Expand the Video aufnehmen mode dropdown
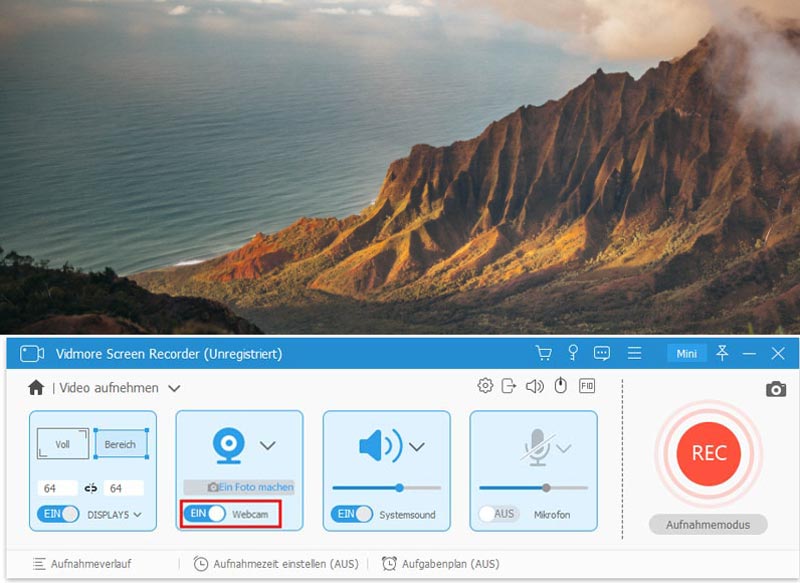The width and height of the screenshot is (800, 583). click(x=174, y=388)
